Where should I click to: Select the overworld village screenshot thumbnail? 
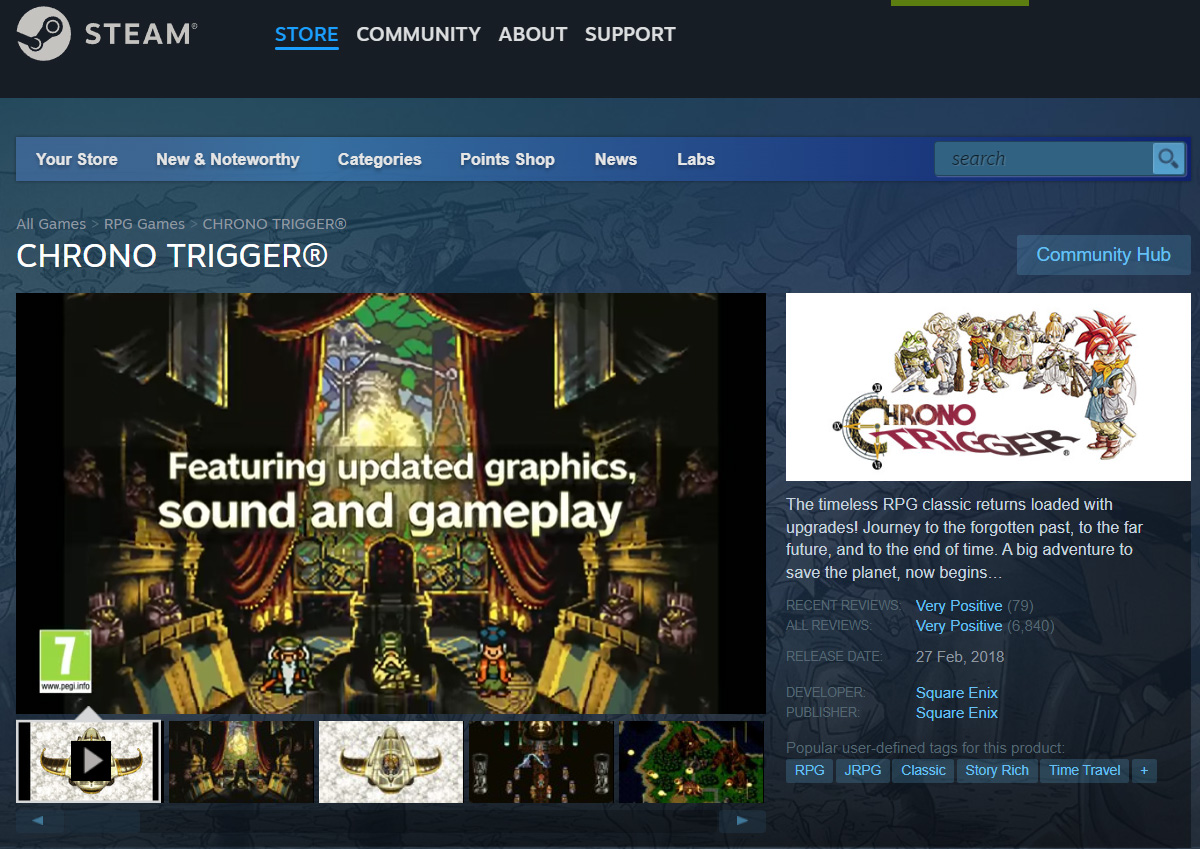(691, 762)
